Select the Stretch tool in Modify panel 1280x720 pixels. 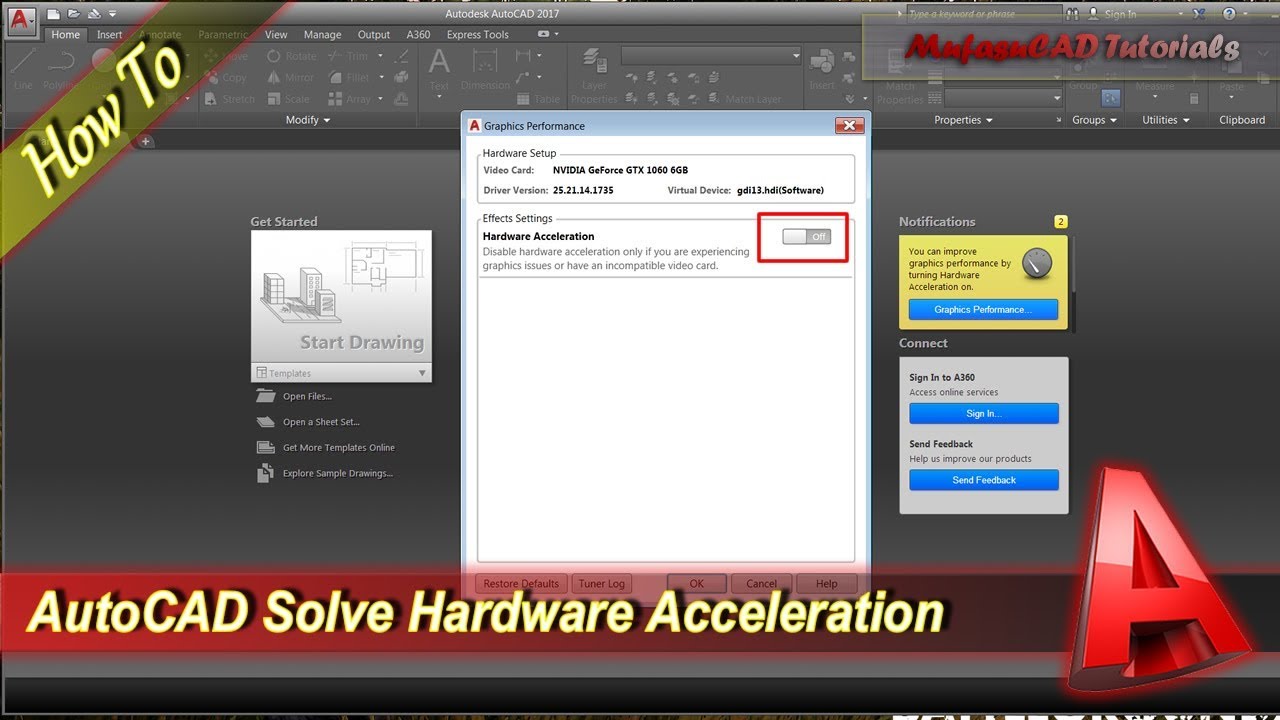[229, 99]
